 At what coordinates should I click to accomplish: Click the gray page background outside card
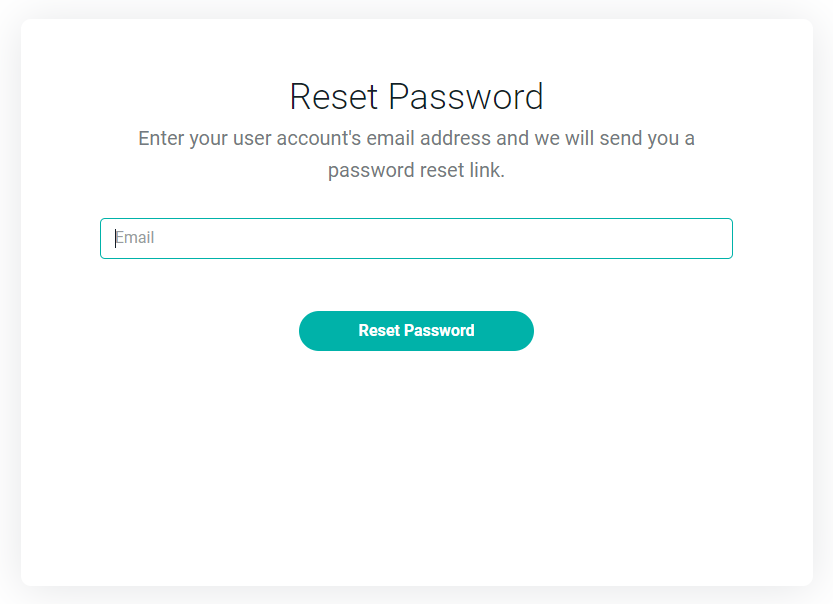[8, 300]
